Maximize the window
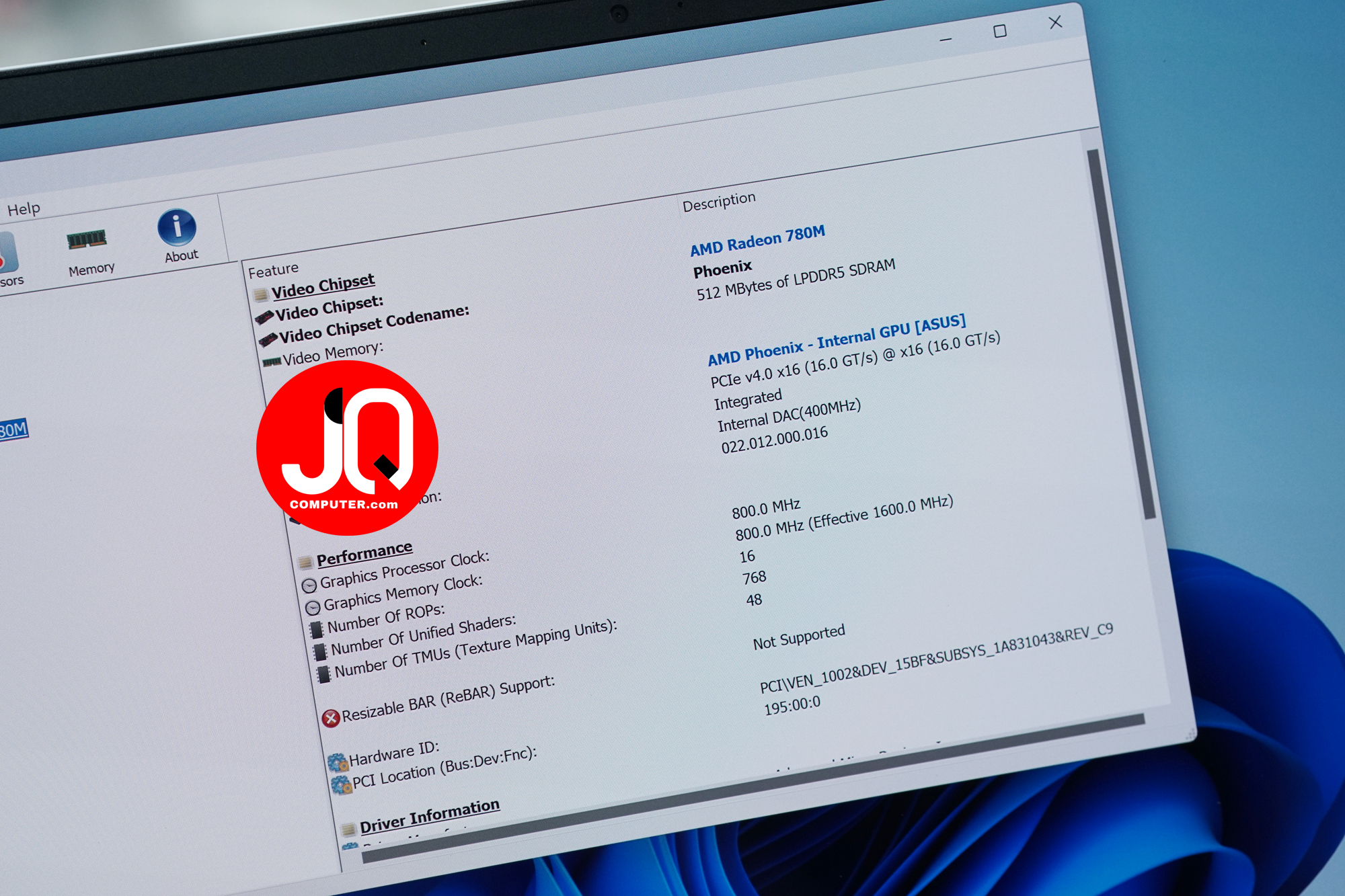The height and width of the screenshot is (896, 1345). (1000, 31)
